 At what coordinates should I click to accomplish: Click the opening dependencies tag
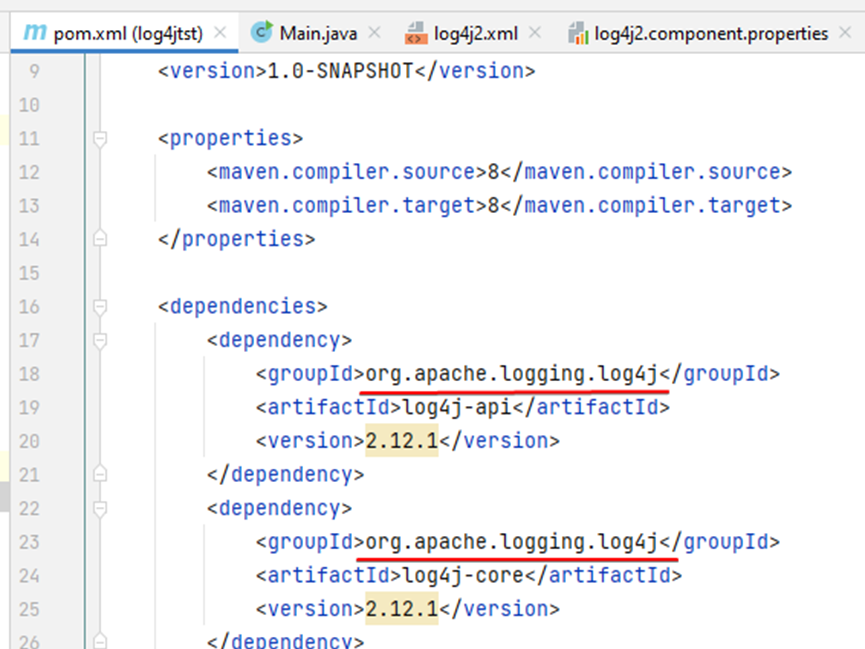point(243,307)
